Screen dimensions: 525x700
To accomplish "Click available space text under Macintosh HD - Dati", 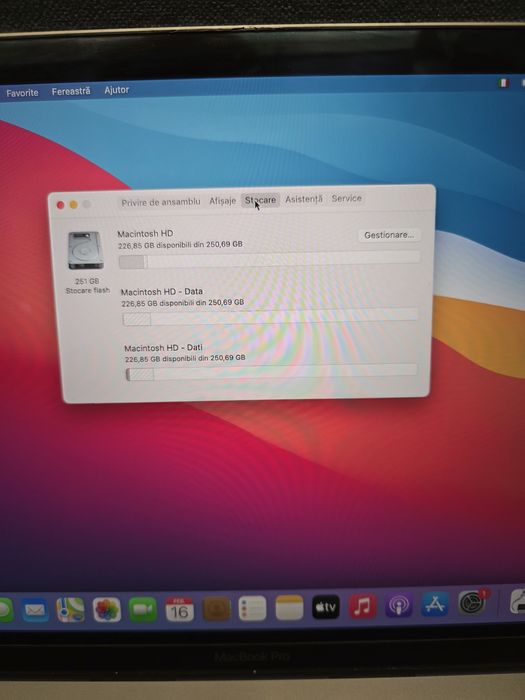I will pyautogui.click(x=185, y=358).
